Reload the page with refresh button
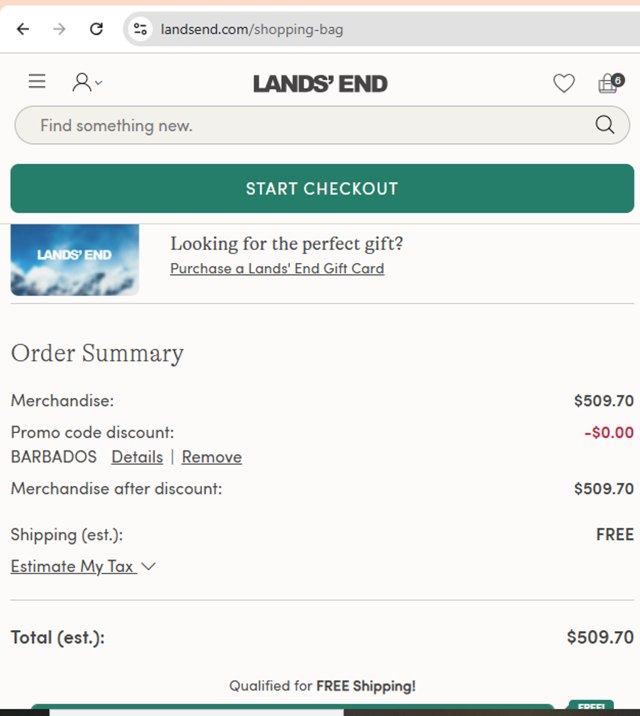 [96, 29]
